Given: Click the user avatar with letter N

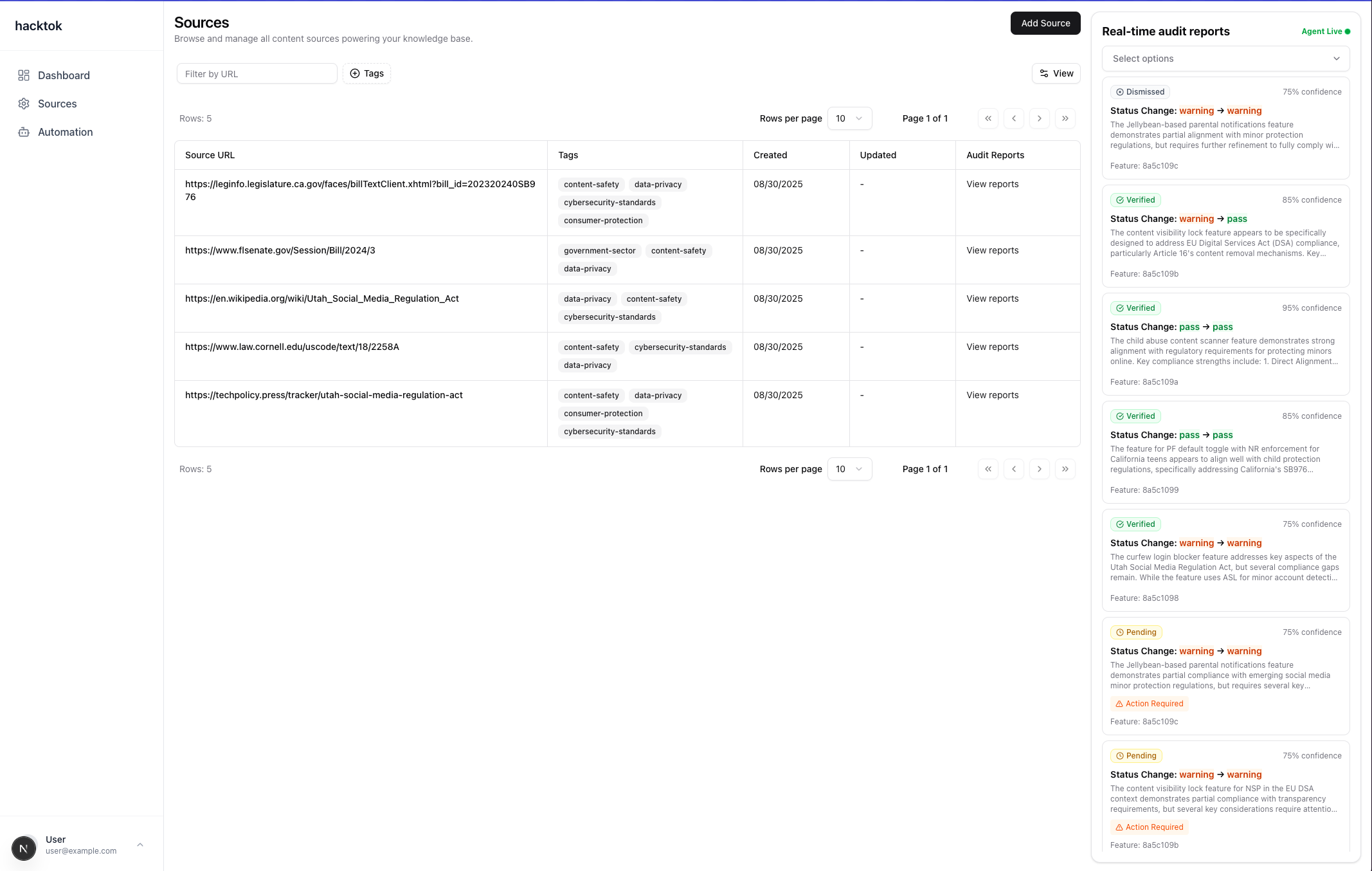Looking at the screenshot, I should click(24, 848).
